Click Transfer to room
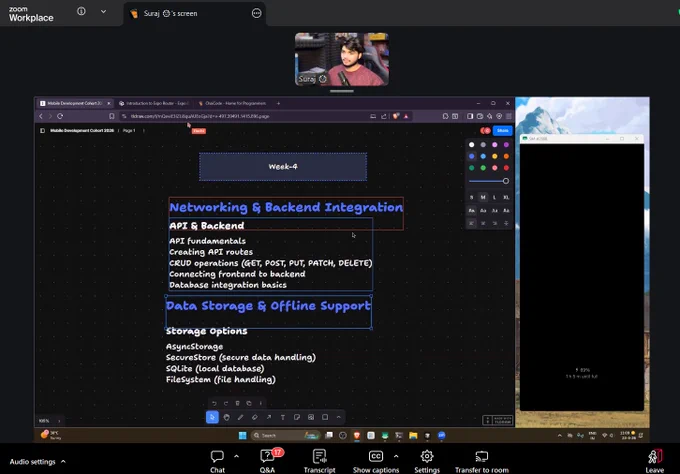The height and width of the screenshot is (474, 680). point(482,461)
